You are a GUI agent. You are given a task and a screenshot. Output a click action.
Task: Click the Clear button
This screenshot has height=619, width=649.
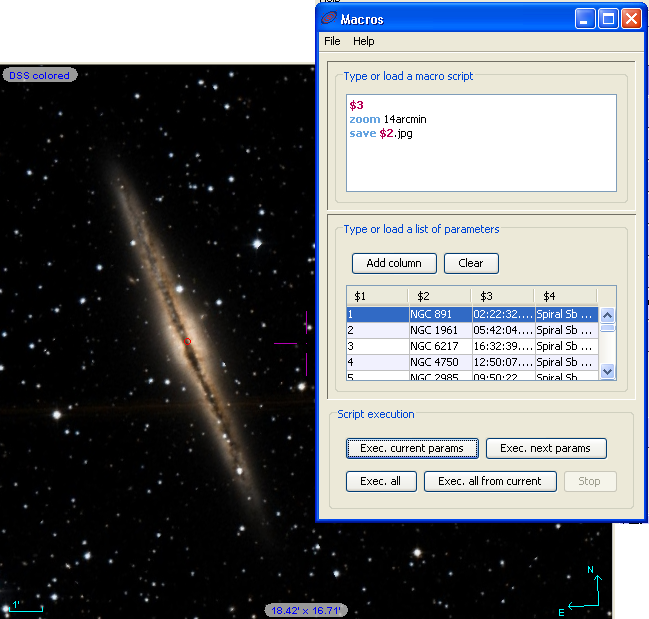(x=471, y=264)
